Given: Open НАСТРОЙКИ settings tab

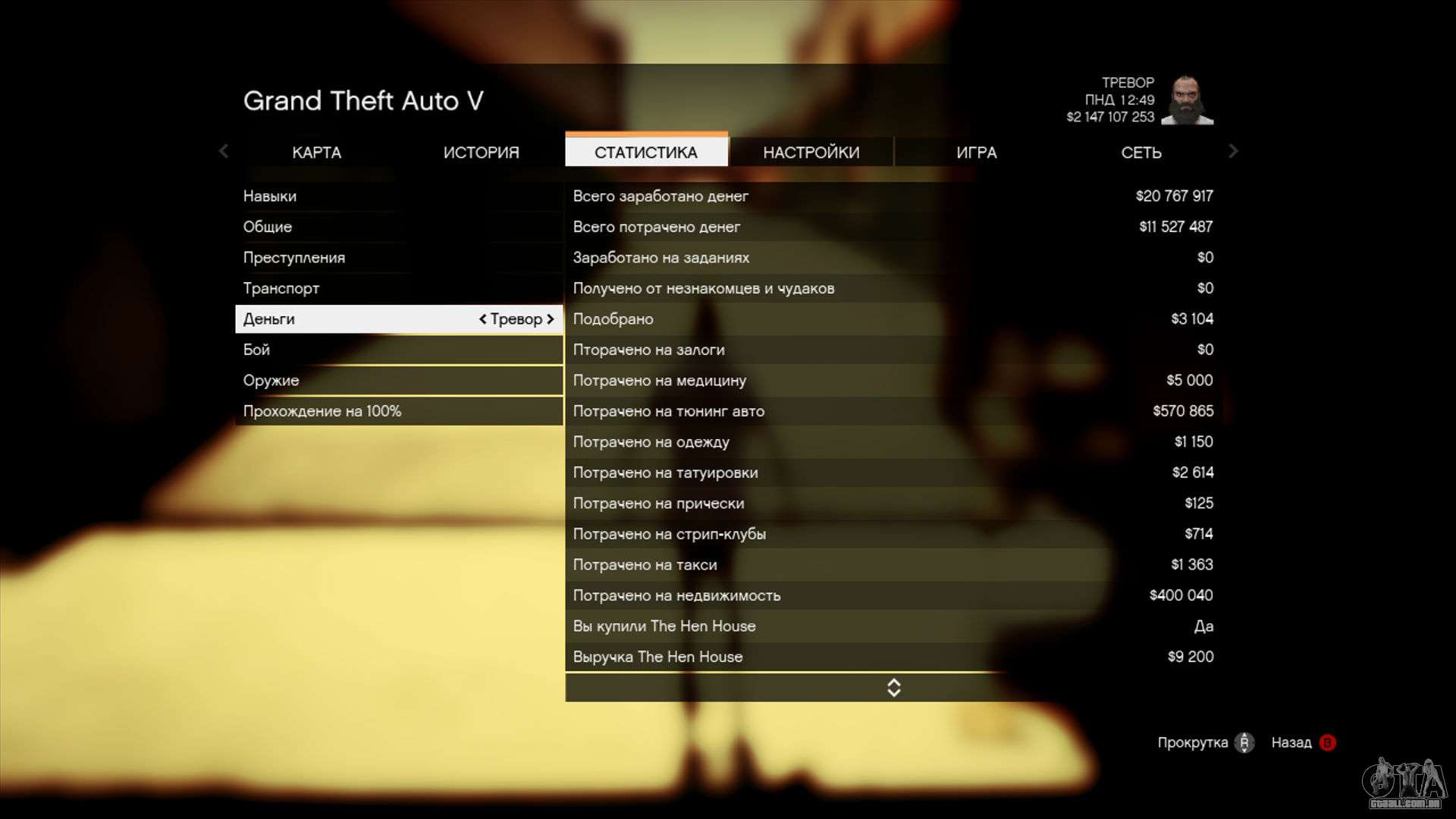Looking at the screenshot, I should [811, 151].
